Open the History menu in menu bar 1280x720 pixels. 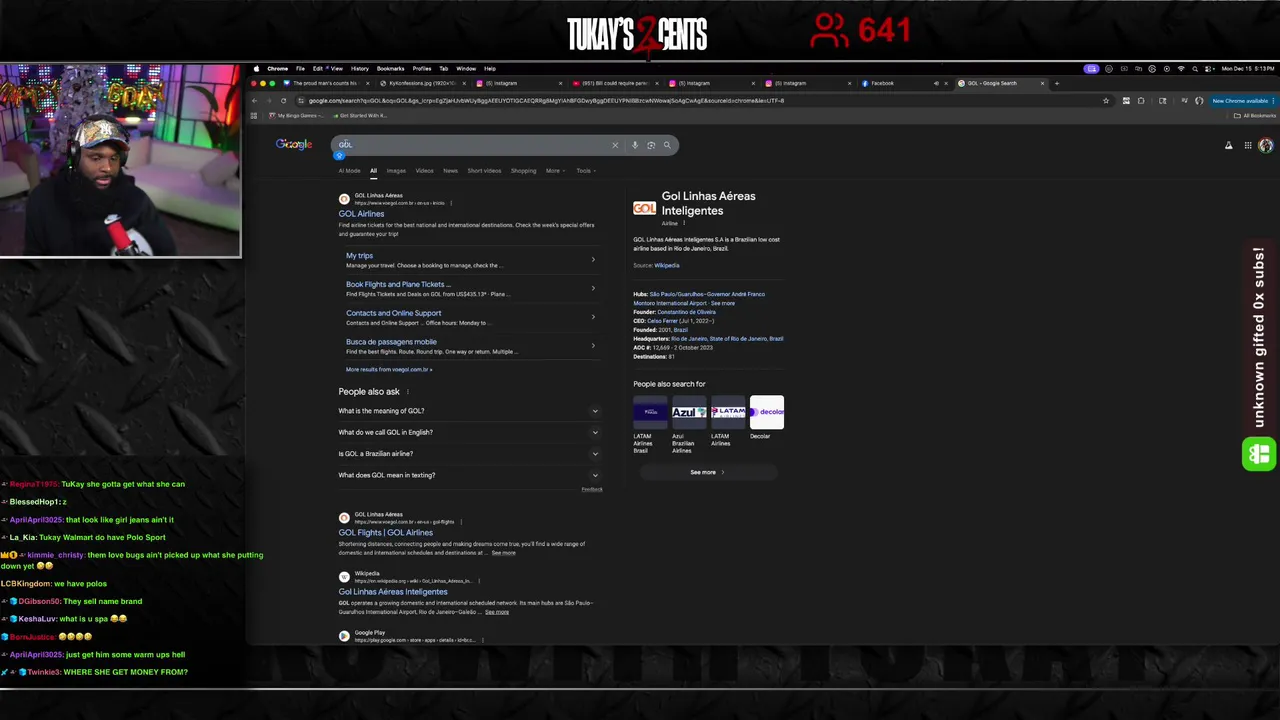tap(359, 69)
